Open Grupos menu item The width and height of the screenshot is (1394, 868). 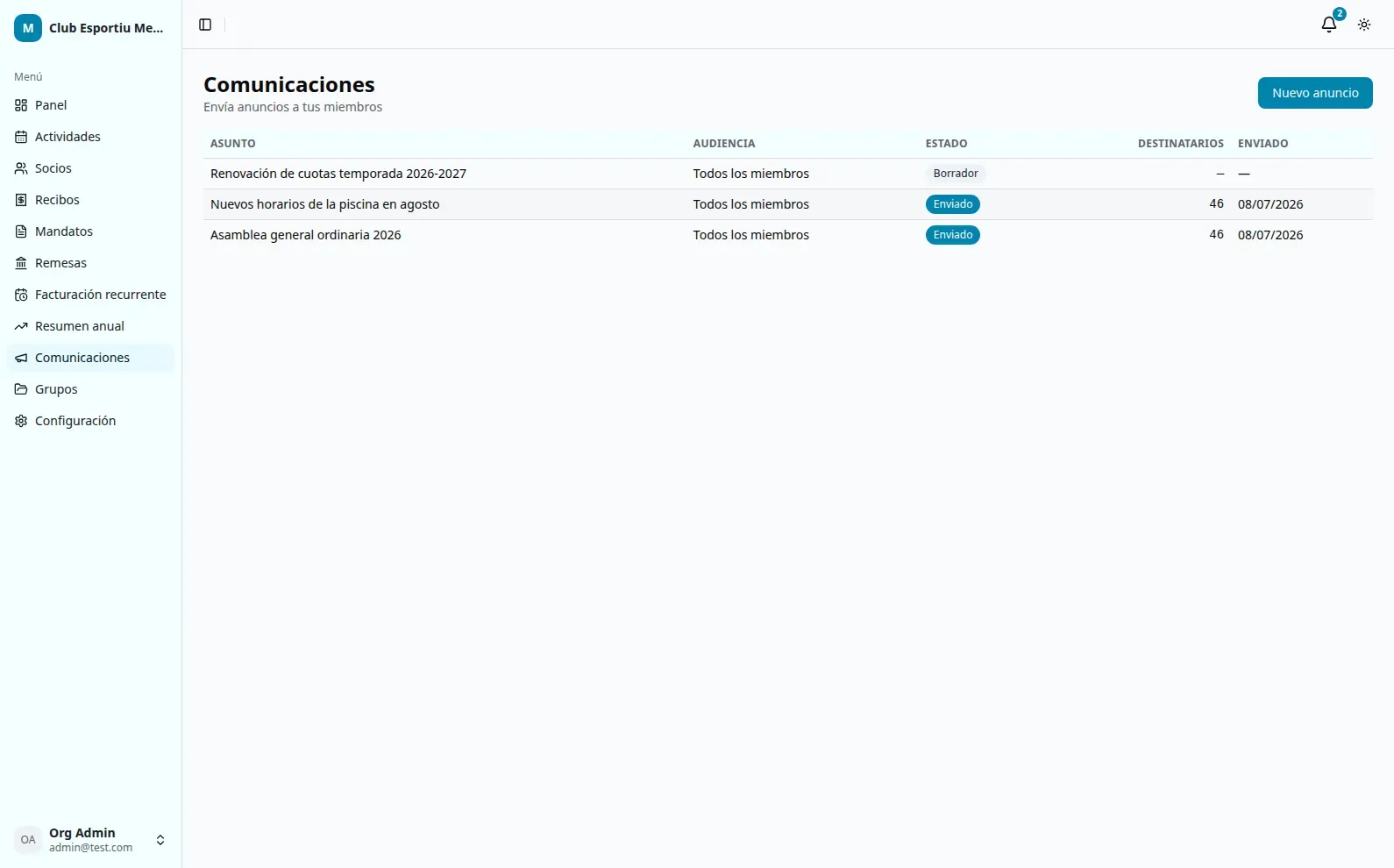coord(91,389)
